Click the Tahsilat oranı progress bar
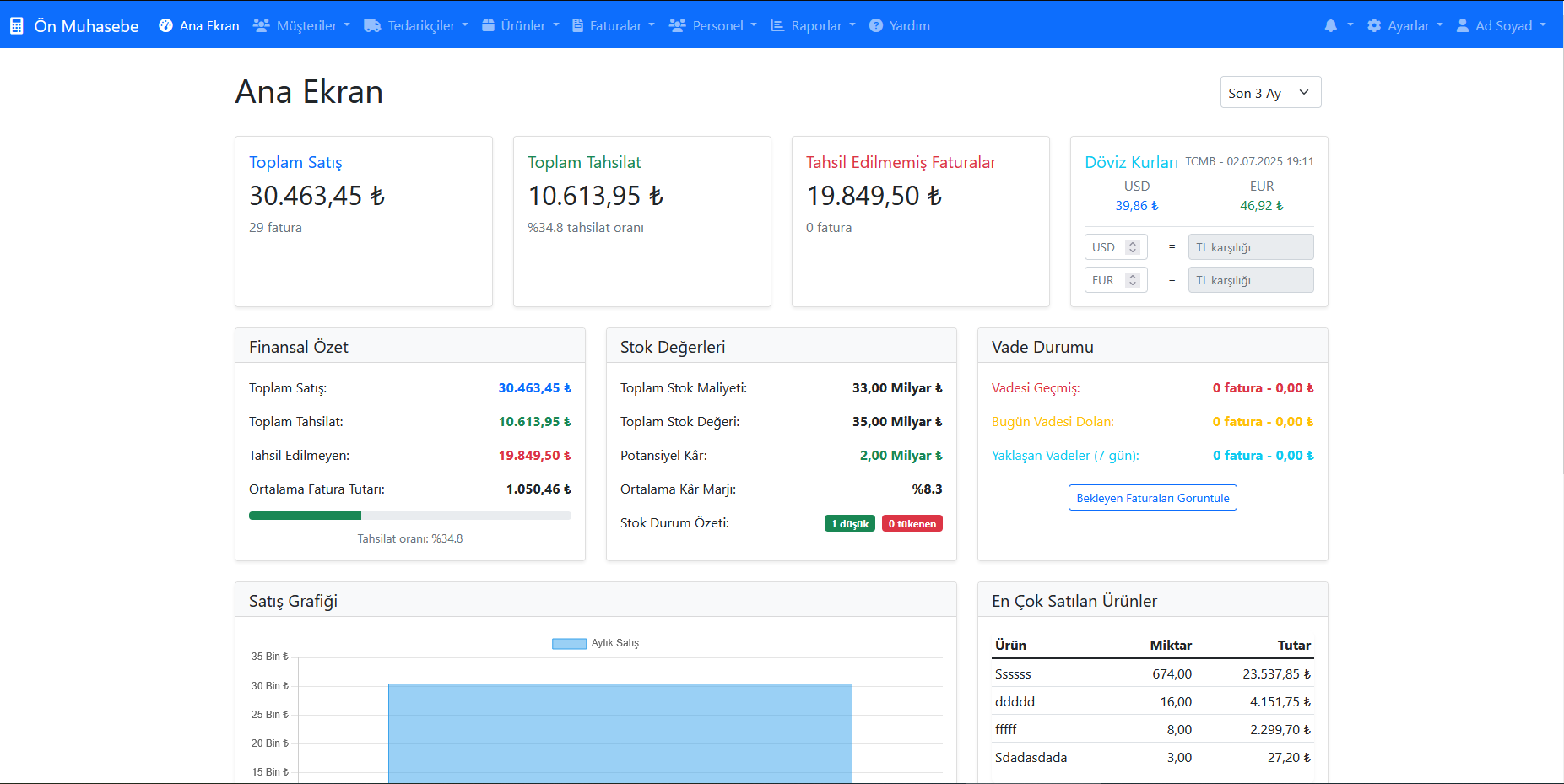1564x784 pixels. coord(410,516)
